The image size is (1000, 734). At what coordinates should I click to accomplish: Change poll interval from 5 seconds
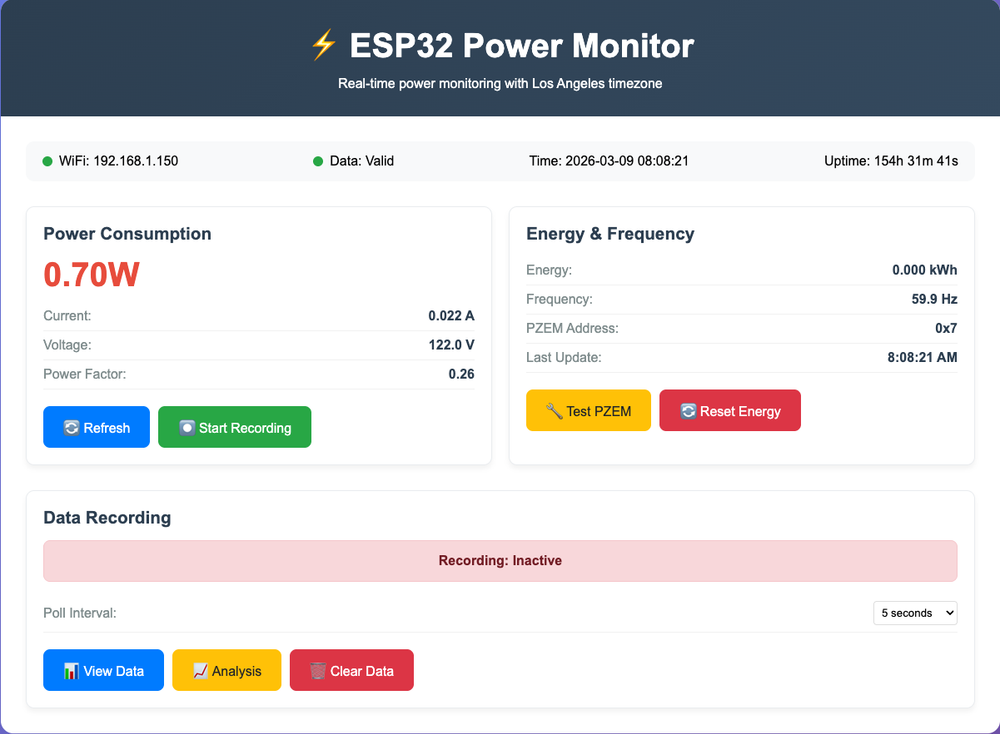(915, 613)
